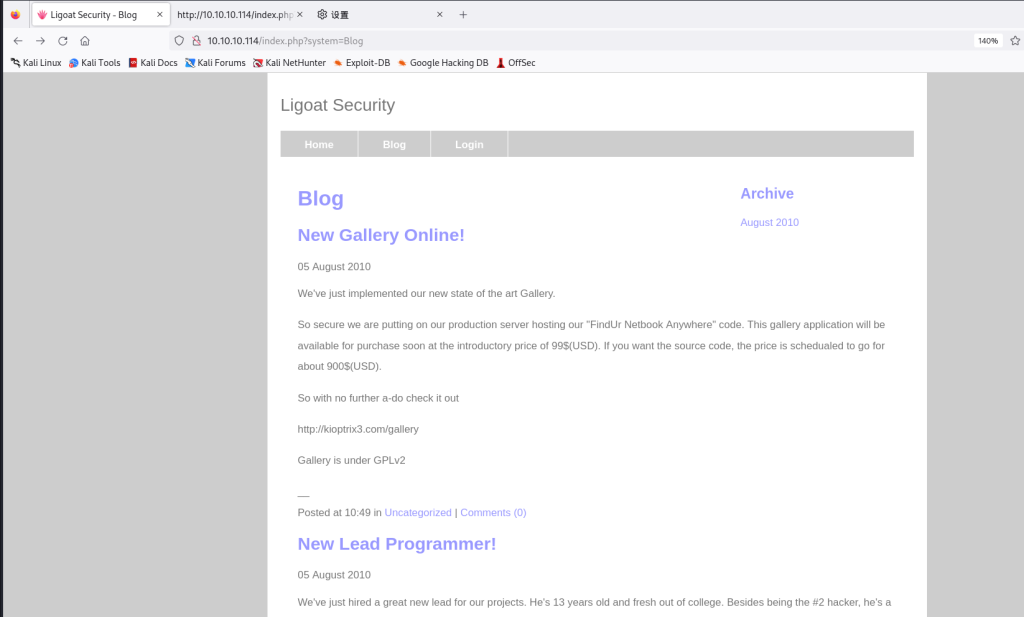Click the Ligoat Security site title
Viewport: 1024px width, 617px height.
(338, 105)
